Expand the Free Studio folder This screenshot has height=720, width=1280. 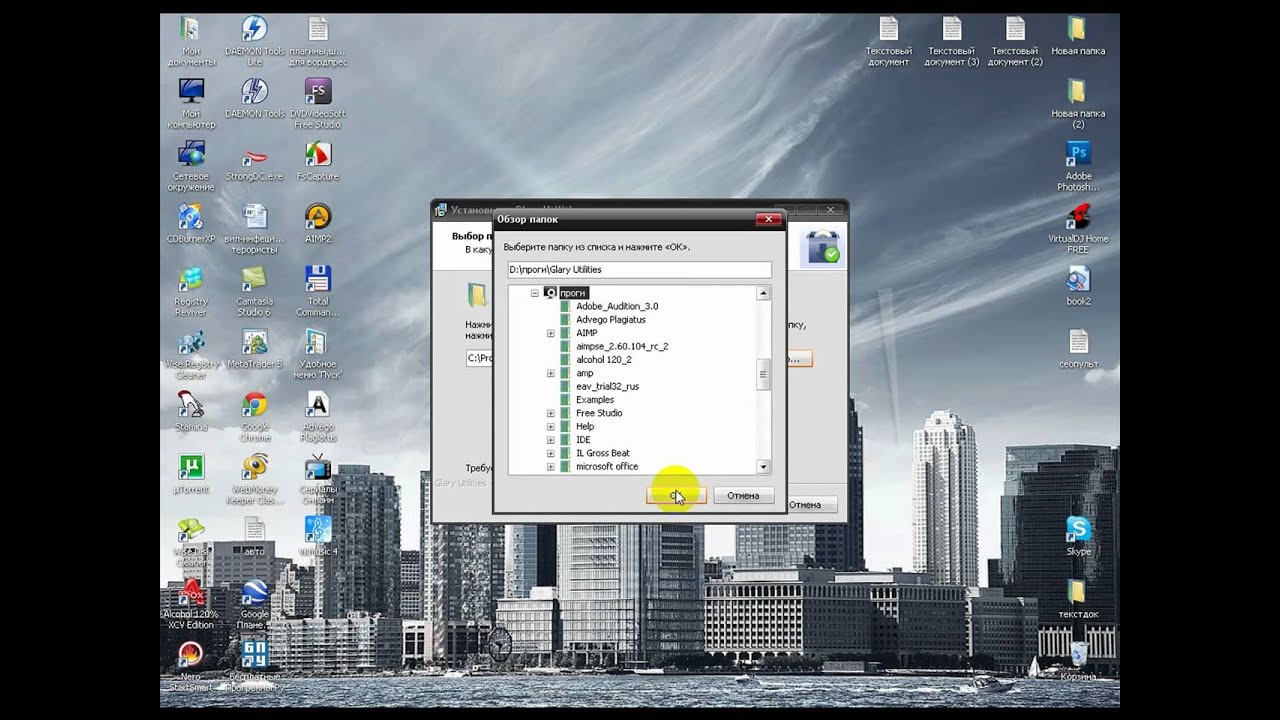click(x=551, y=413)
